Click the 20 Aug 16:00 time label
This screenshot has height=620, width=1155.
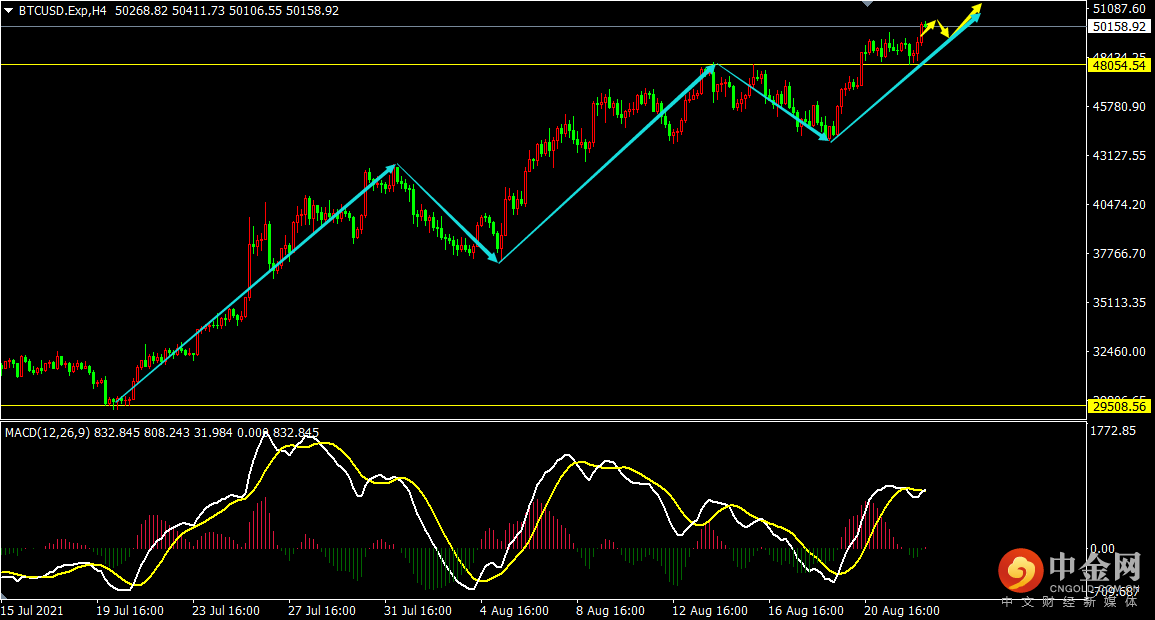[x=902, y=611]
